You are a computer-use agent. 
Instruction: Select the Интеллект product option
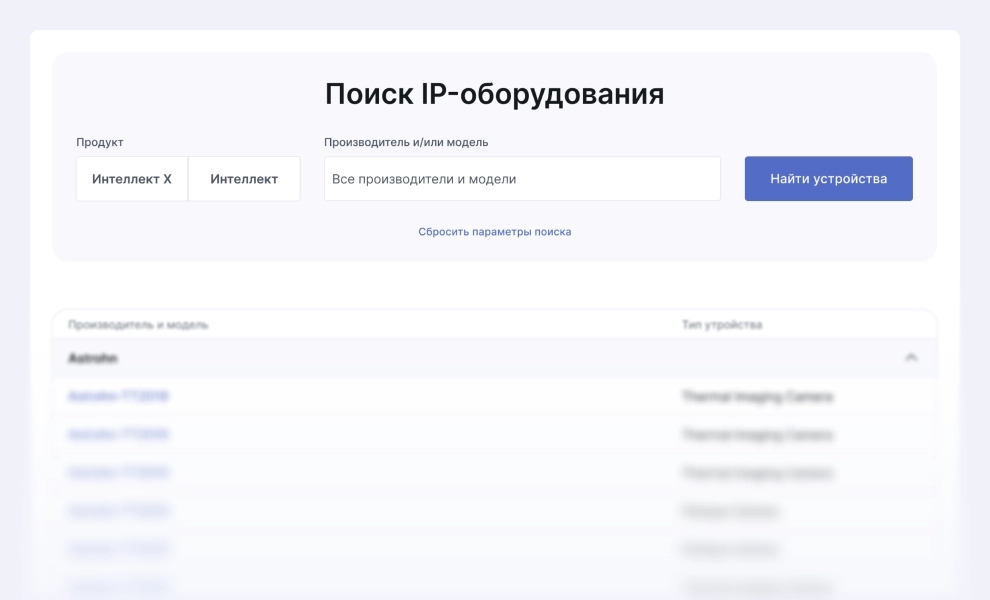click(244, 179)
